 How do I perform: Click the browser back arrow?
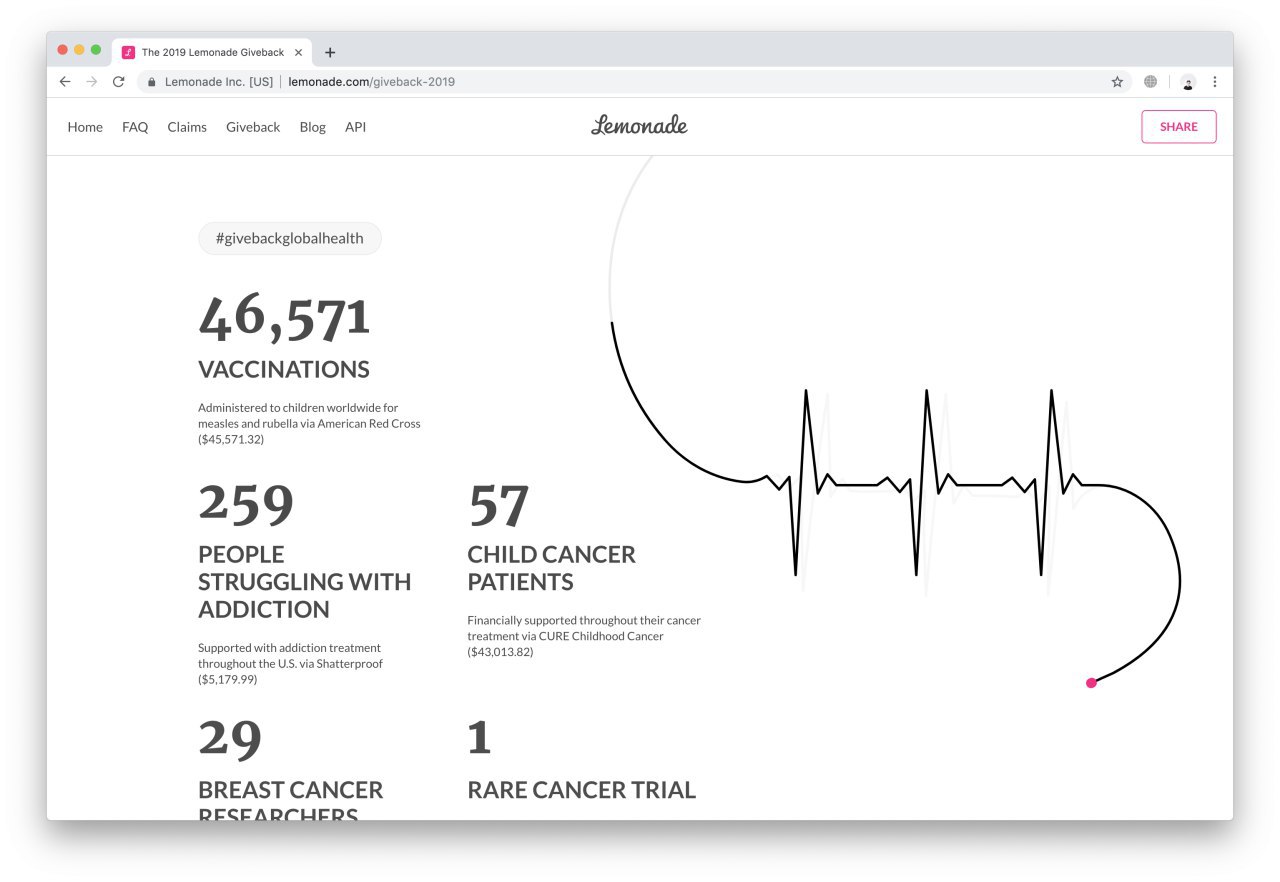(x=65, y=82)
